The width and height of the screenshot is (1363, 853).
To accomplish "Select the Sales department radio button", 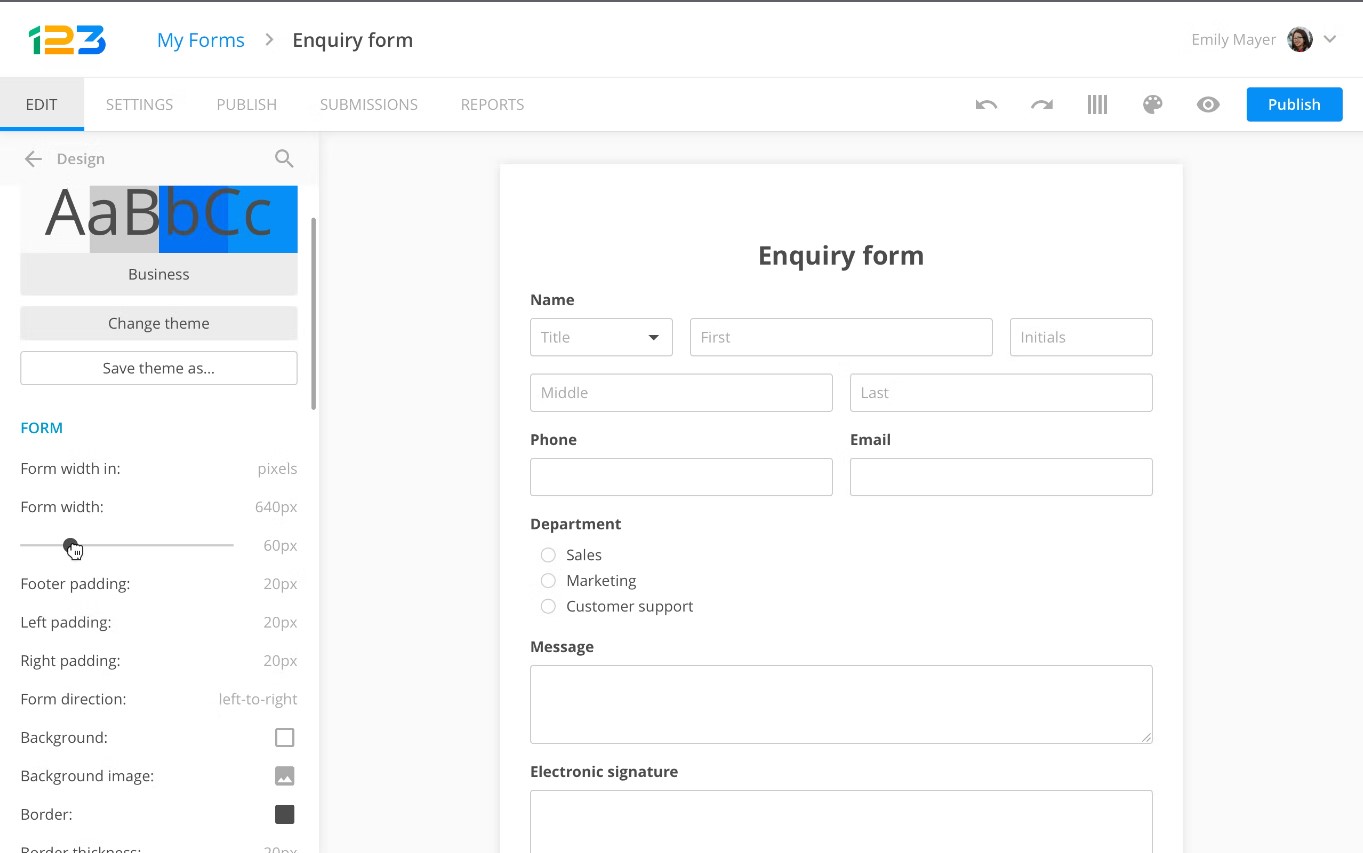I will coord(548,554).
